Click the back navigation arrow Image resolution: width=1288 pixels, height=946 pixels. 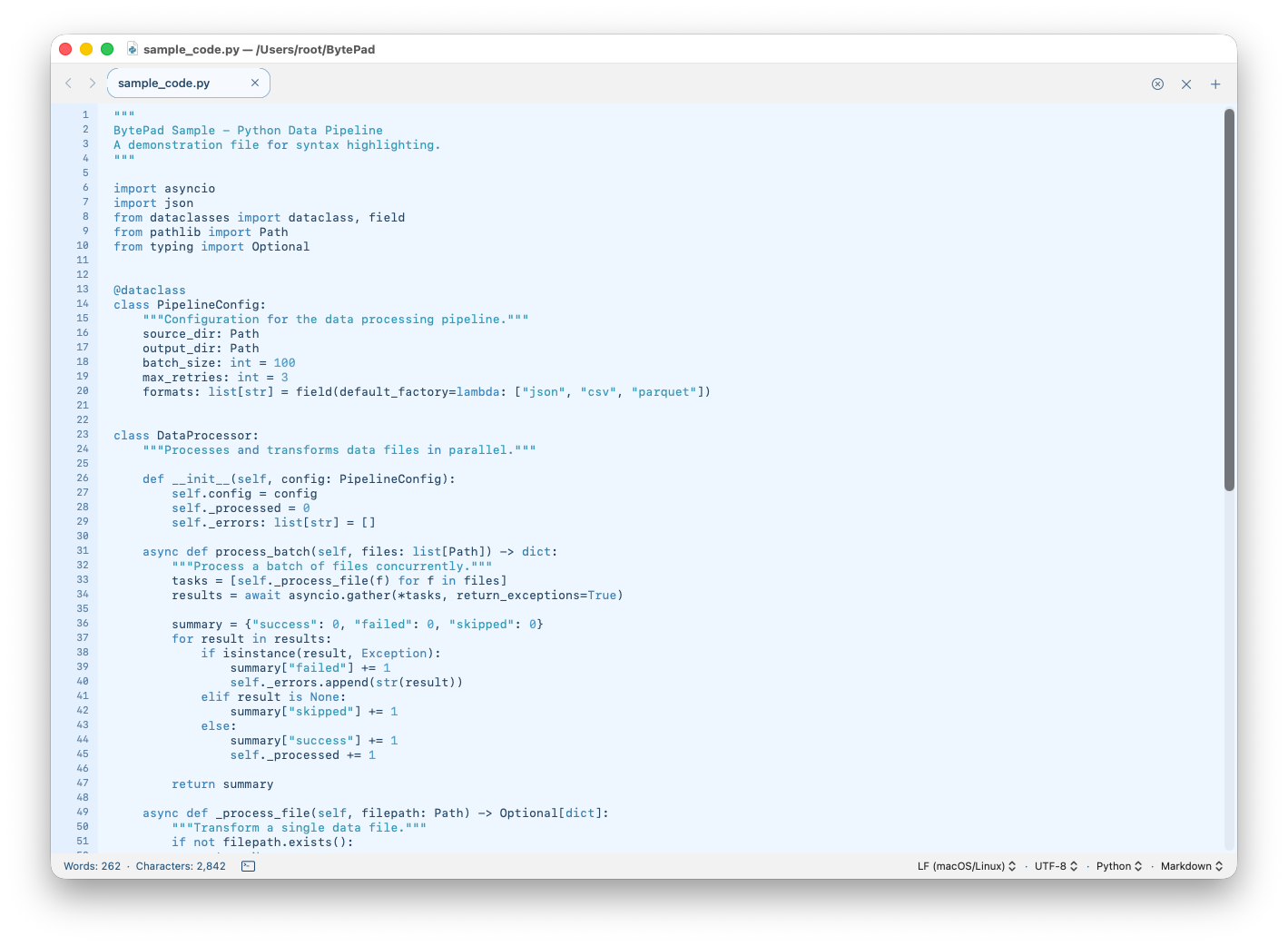pos(69,83)
